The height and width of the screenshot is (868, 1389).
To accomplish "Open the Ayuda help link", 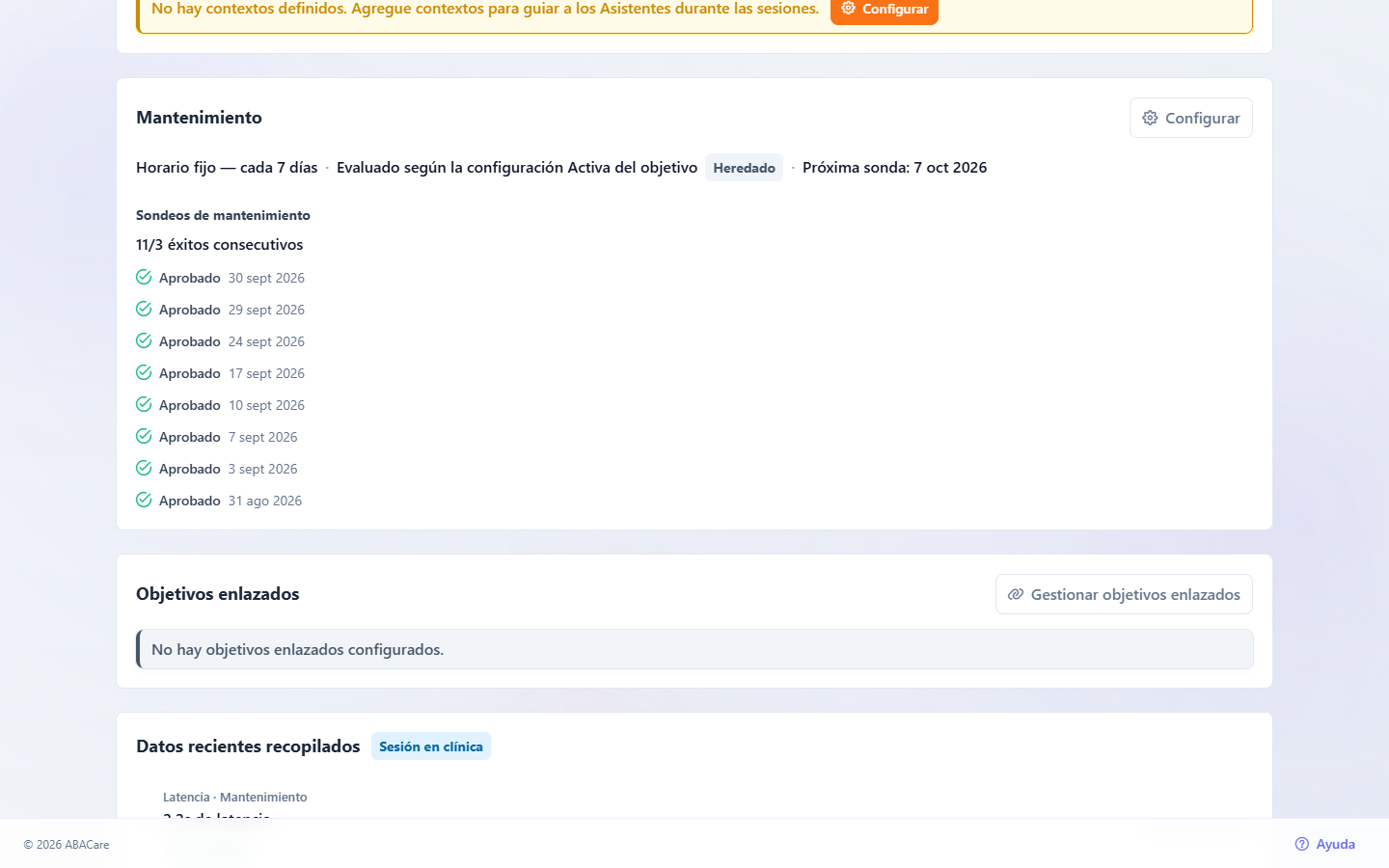I will pyautogui.click(x=1324, y=844).
